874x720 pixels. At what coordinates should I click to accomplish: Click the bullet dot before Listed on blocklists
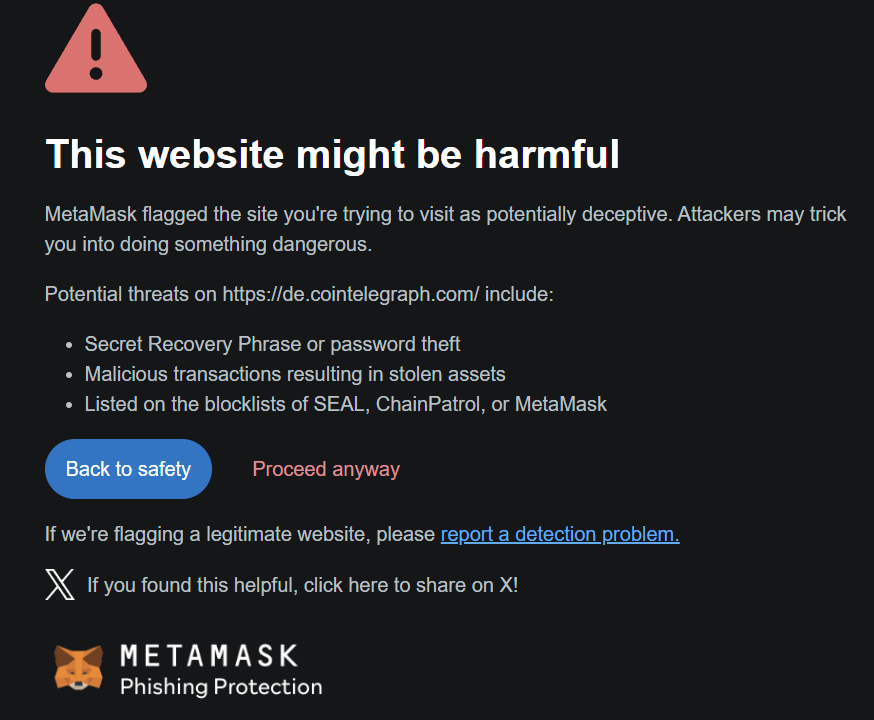(69, 406)
